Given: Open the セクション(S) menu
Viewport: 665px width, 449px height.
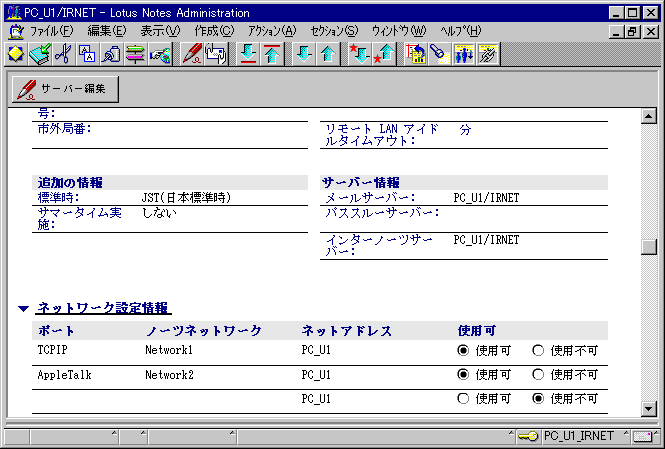Looking at the screenshot, I should pos(334,31).
